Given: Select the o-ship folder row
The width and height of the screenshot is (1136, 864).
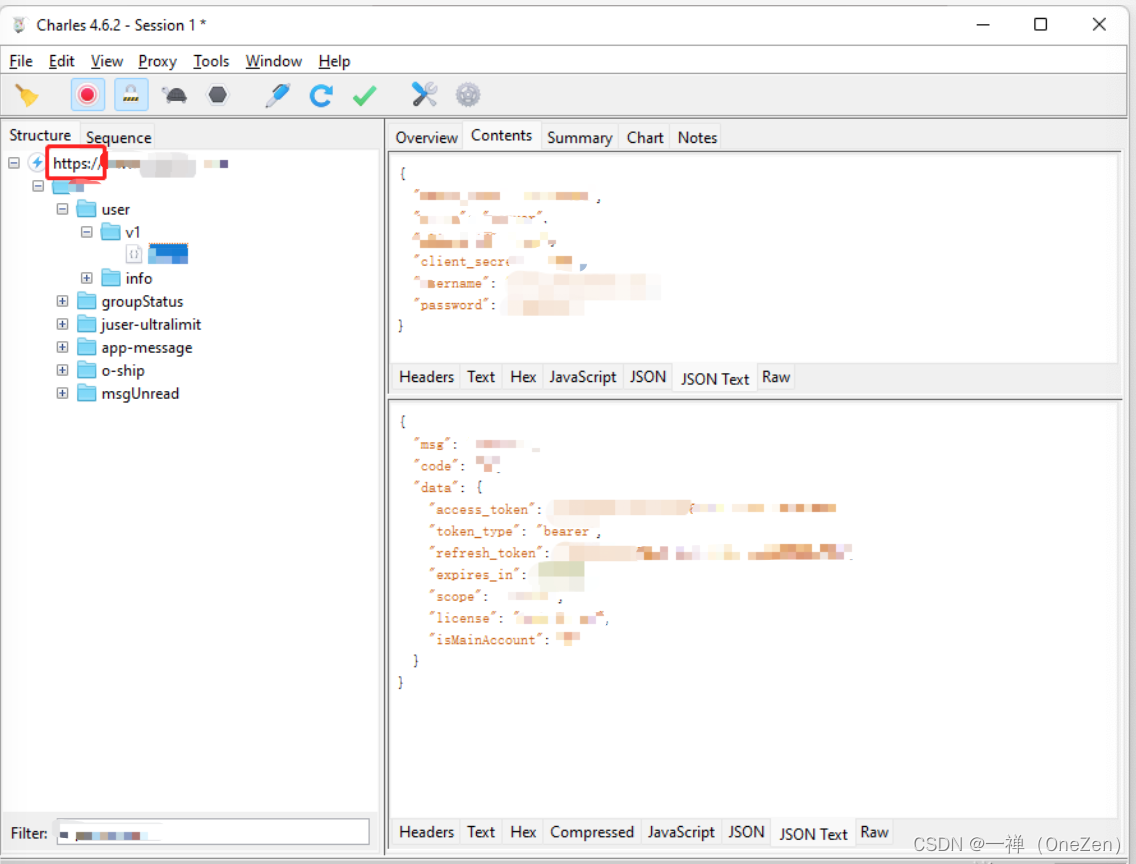Looking at the screenshot, I should pos(111,370).
